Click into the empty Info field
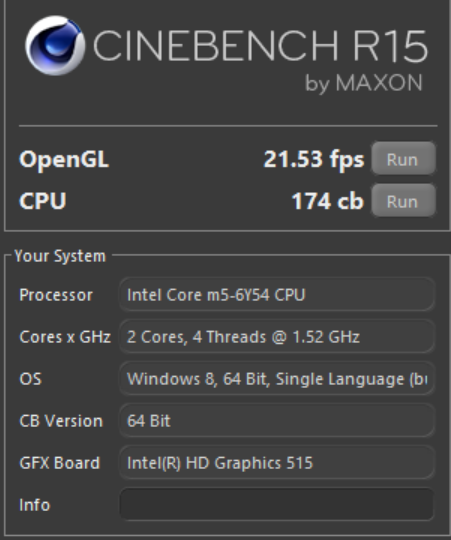The height and width of the screenshot is (540, 451). coord(277,505)
